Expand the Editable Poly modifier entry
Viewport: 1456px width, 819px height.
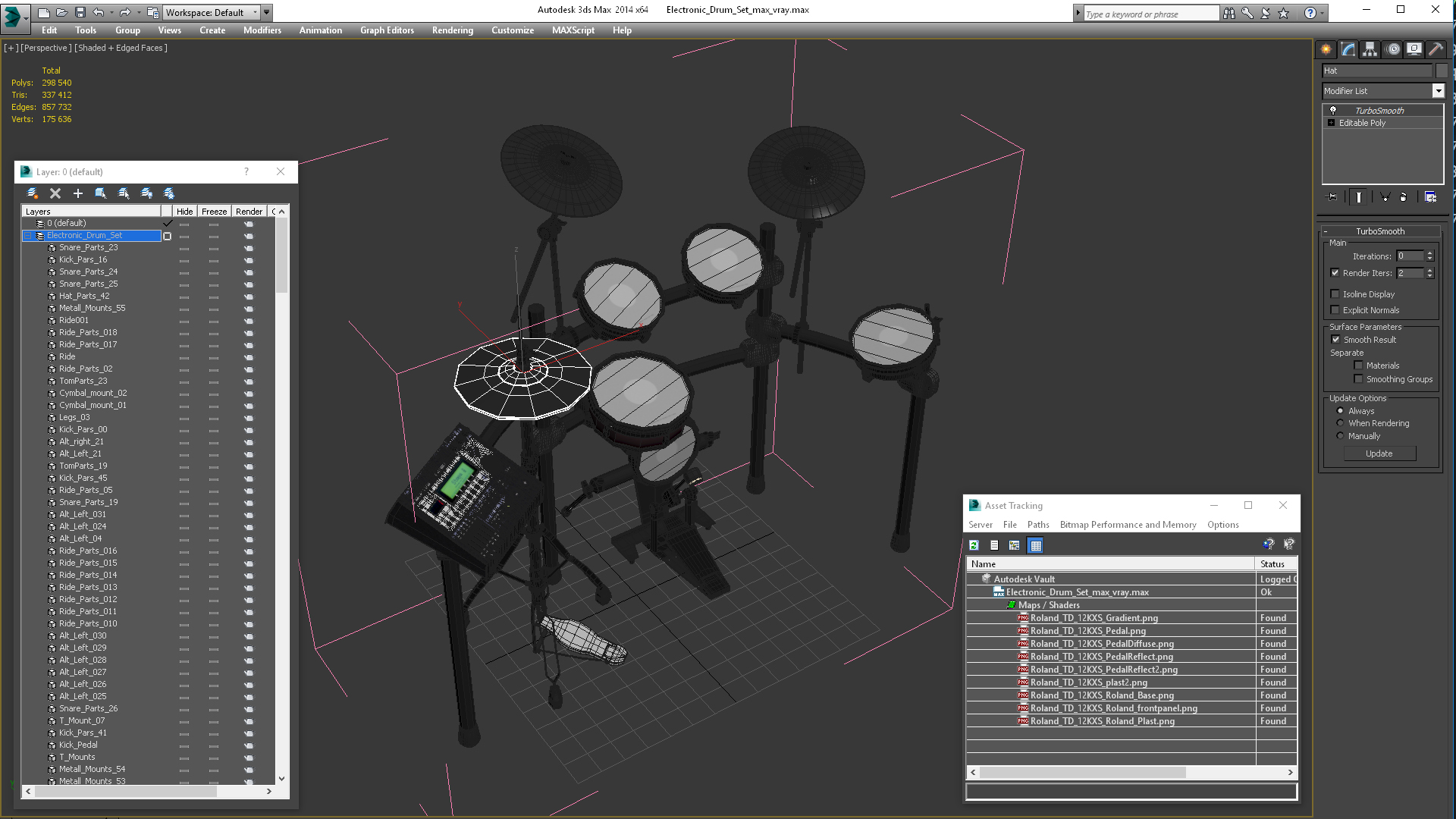(x=1331, y=123)
